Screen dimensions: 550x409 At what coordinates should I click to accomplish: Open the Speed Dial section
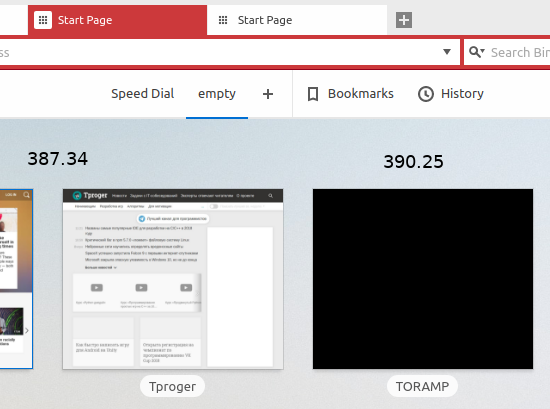click(142, 94)
